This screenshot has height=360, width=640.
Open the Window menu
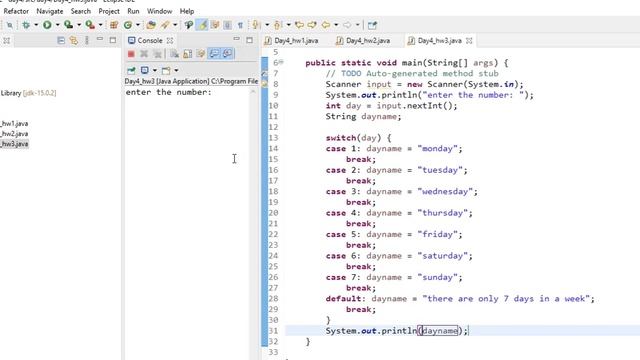pyautogui.click(x=159, y=11)
